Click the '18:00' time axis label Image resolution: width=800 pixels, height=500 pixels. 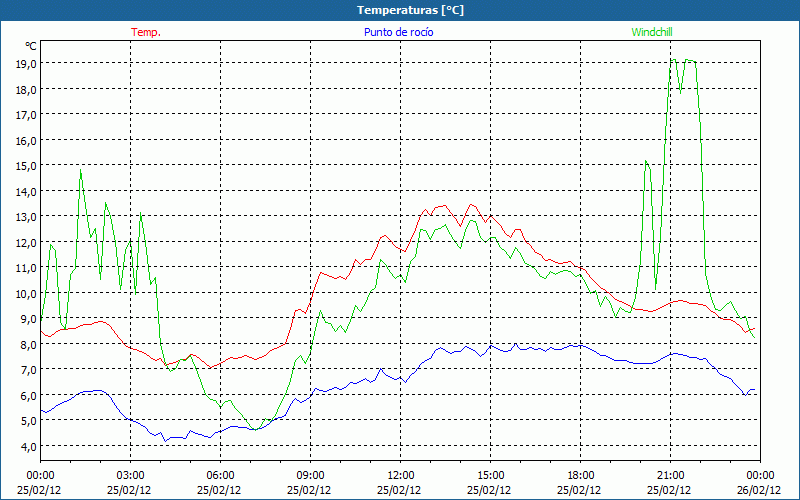click(x=581, y=476)
